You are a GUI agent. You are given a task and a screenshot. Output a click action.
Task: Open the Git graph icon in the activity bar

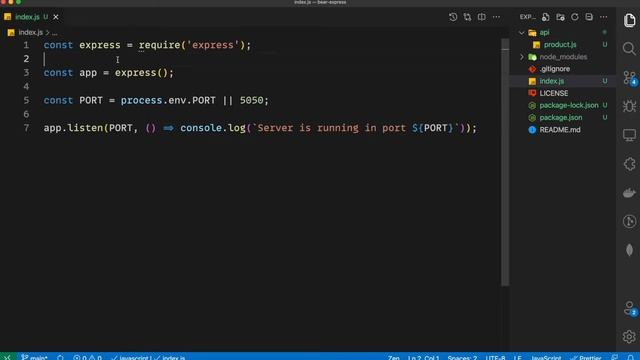629,221
